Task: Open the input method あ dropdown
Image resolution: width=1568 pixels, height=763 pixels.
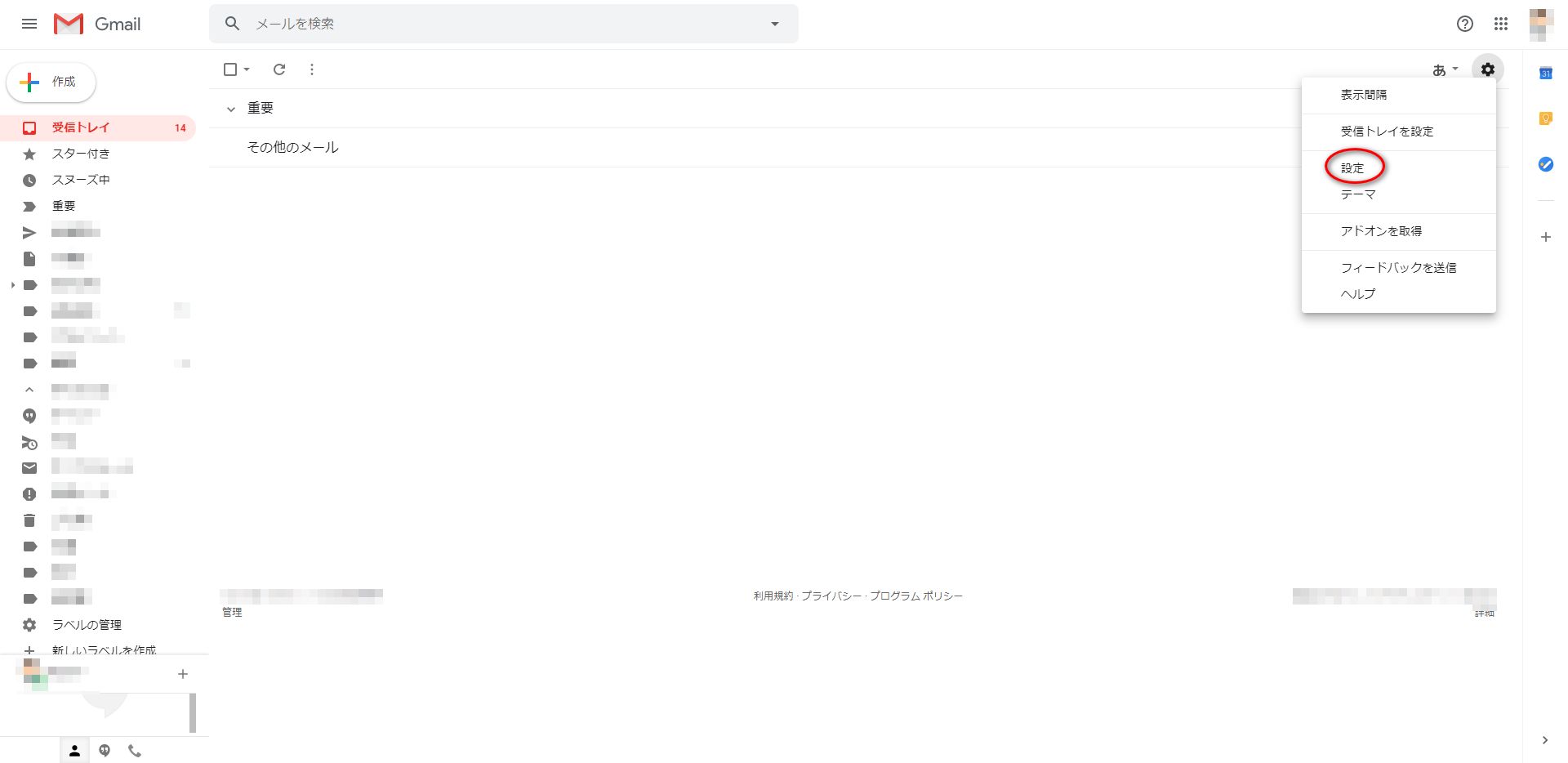Action: tap(1444, 70)
